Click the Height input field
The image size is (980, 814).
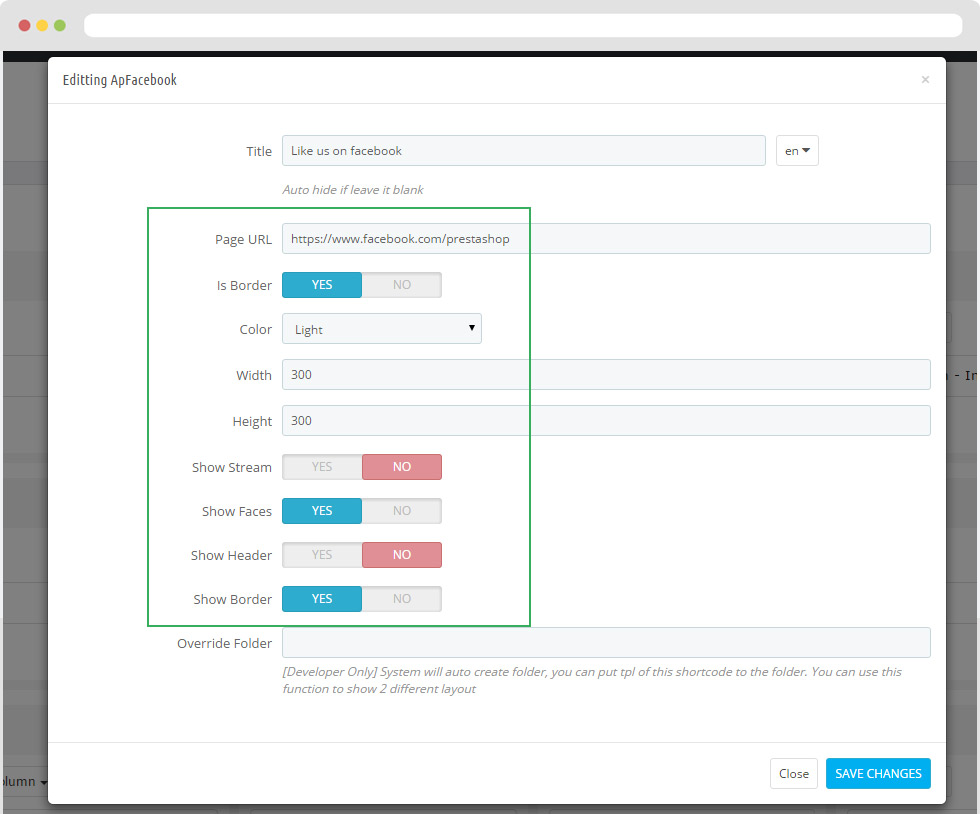click(x=605, y=421)
